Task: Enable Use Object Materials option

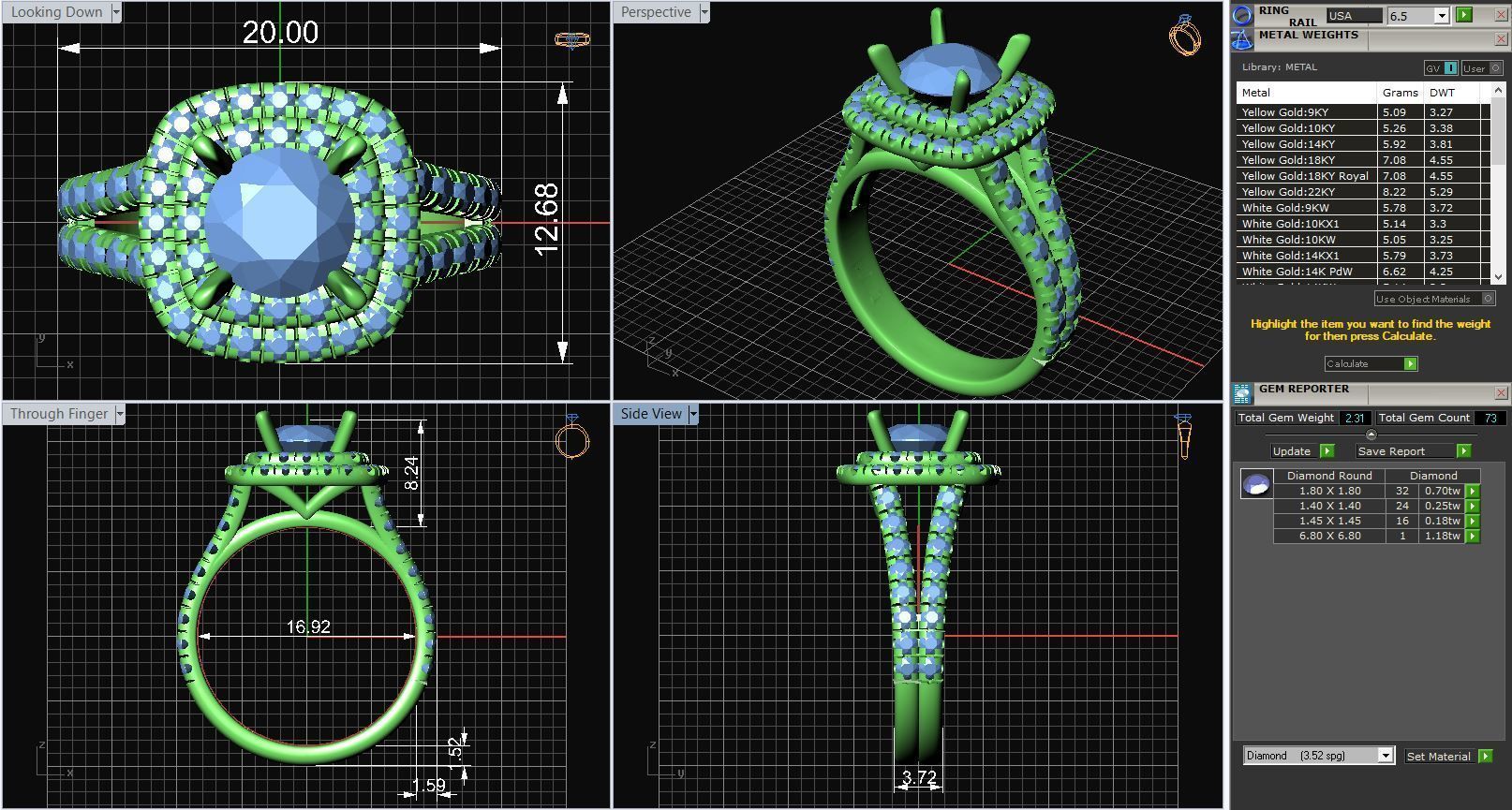Action: pyautogui.click(x=1434, y=299)
